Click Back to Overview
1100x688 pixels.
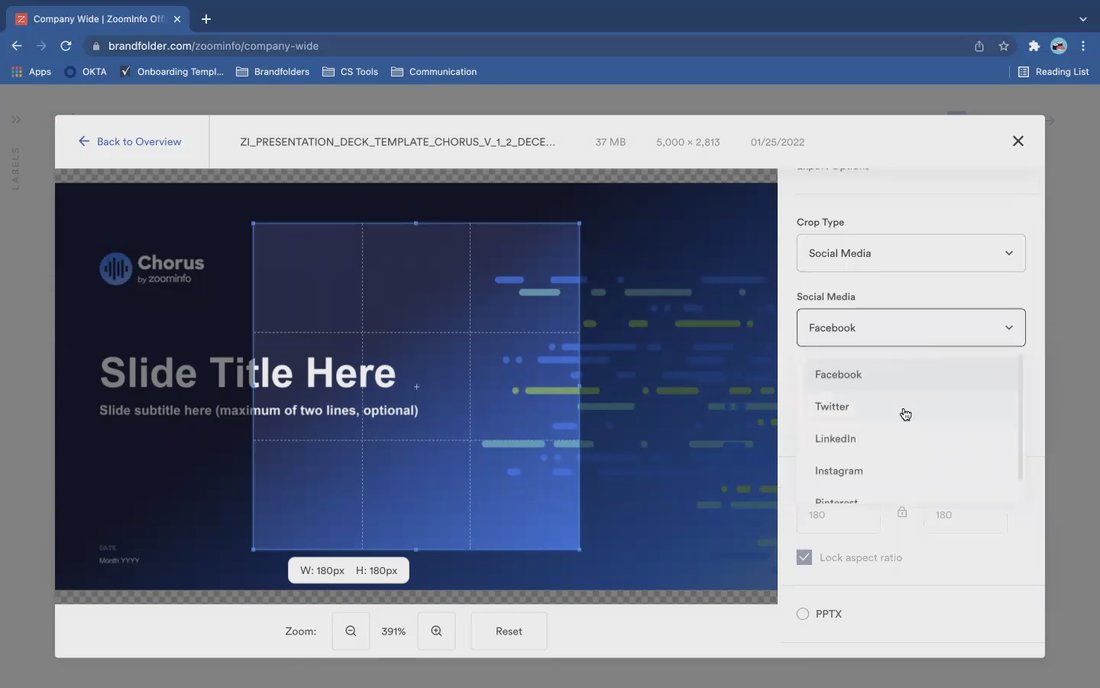129,141
